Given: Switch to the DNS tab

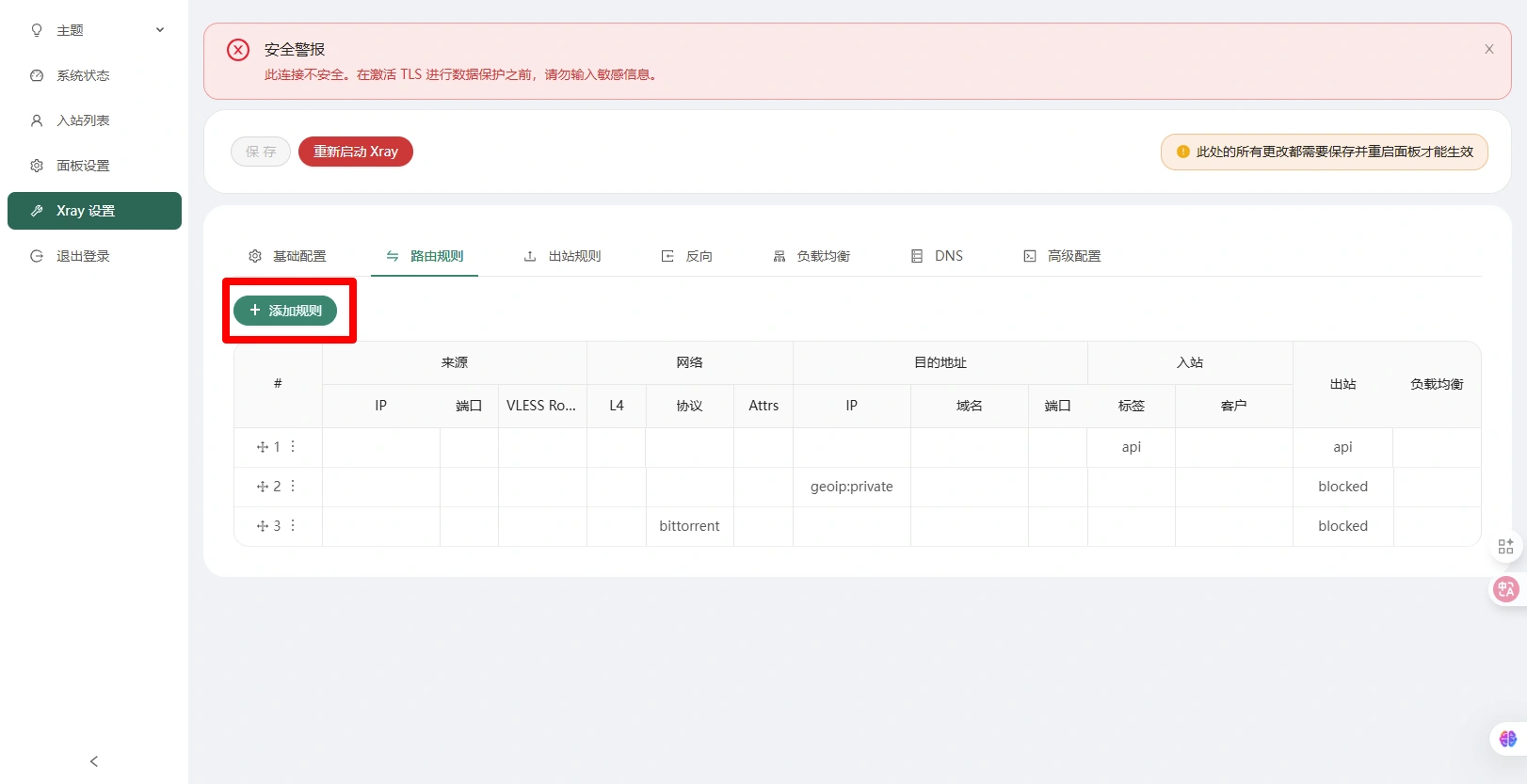Looking at the screenshot, I should [937, 256].
